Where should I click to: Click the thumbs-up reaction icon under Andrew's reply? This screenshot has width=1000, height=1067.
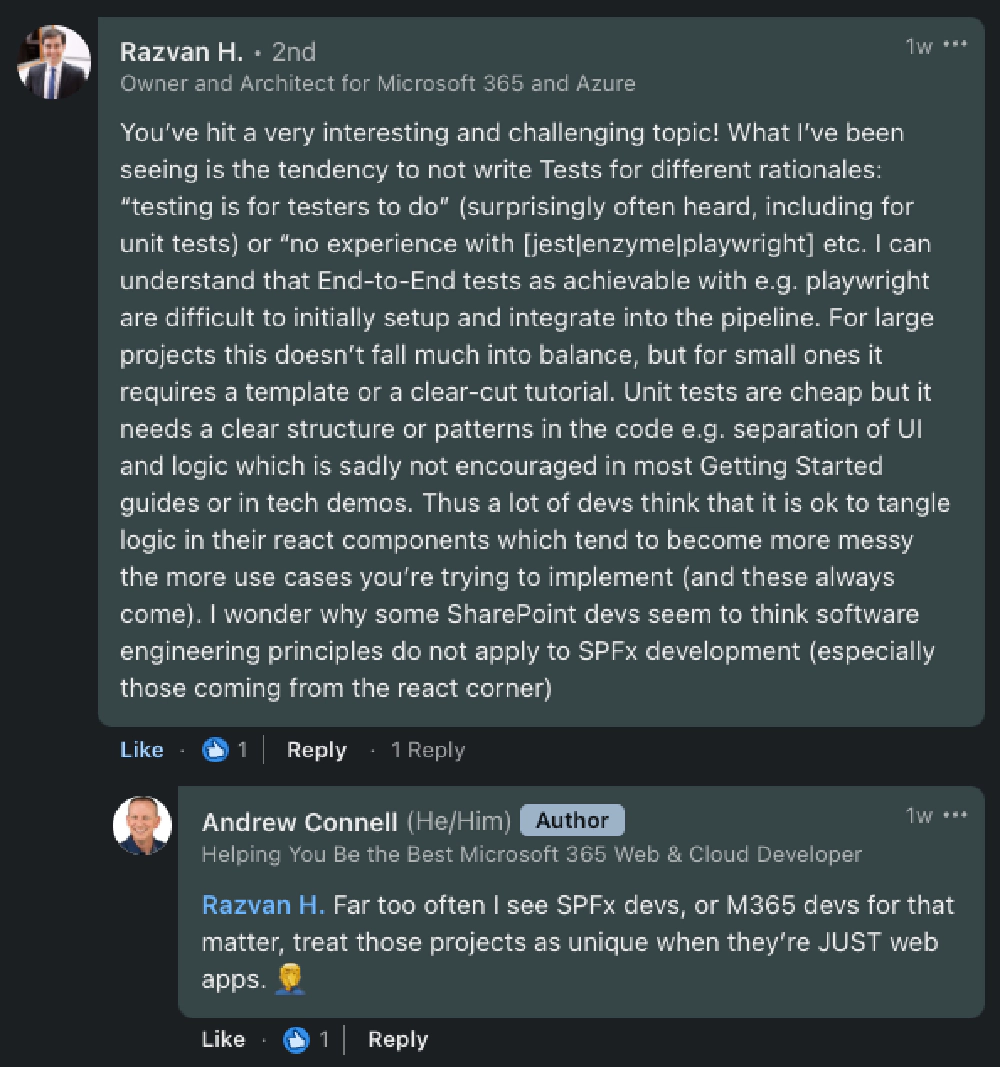pos(296,1039)
